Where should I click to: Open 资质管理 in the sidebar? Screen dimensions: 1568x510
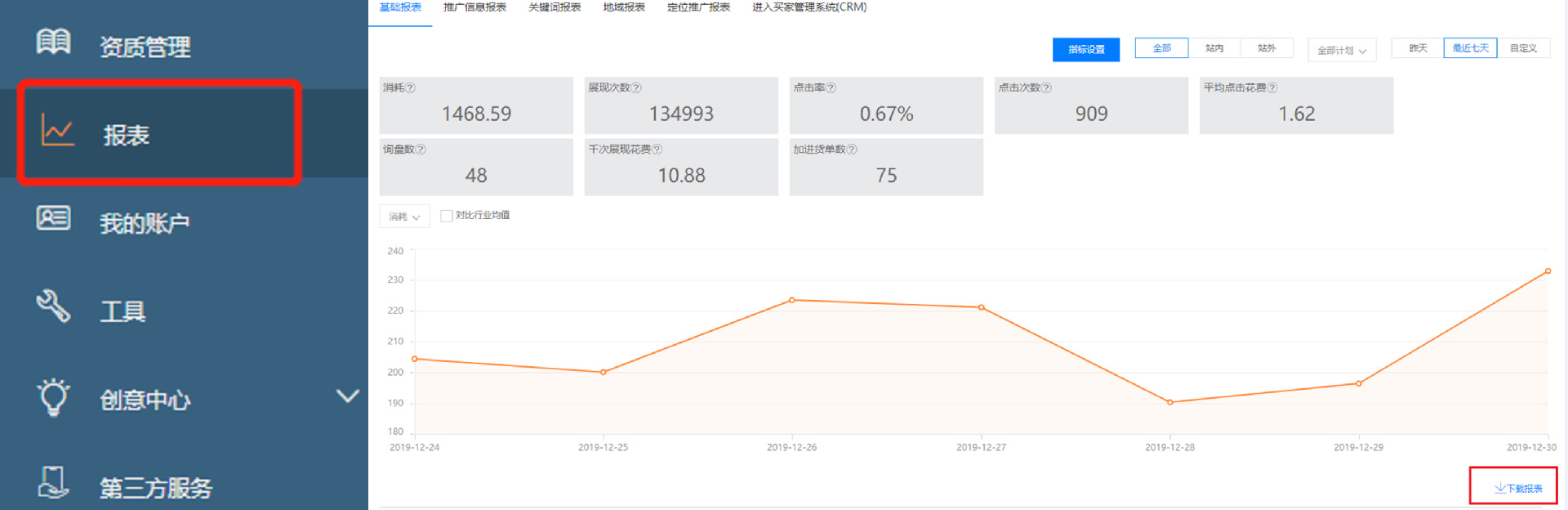pyautogui.click(x=145, y=47)
